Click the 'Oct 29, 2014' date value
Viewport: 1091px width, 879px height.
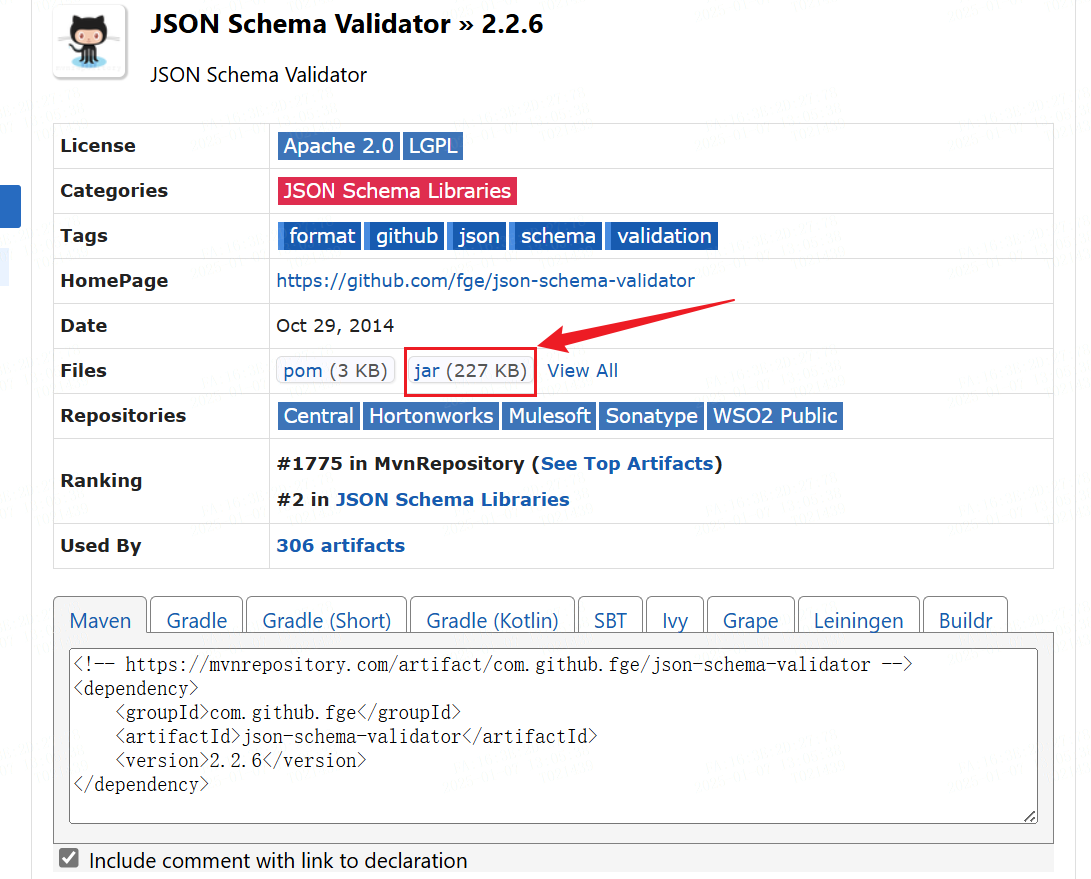tap(335, 326)
